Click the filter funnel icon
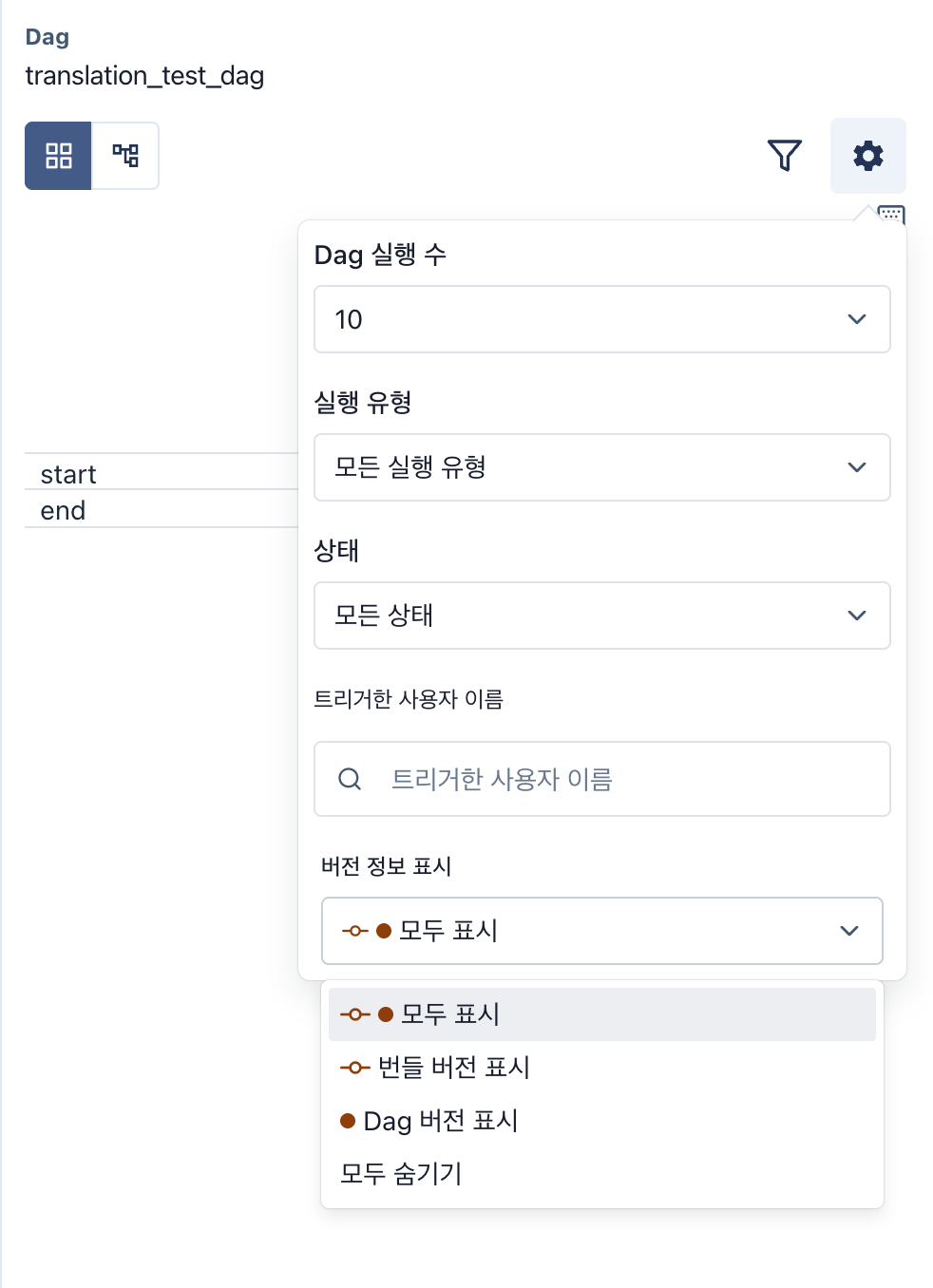The image size is (933, 1288). click(784, 156)
